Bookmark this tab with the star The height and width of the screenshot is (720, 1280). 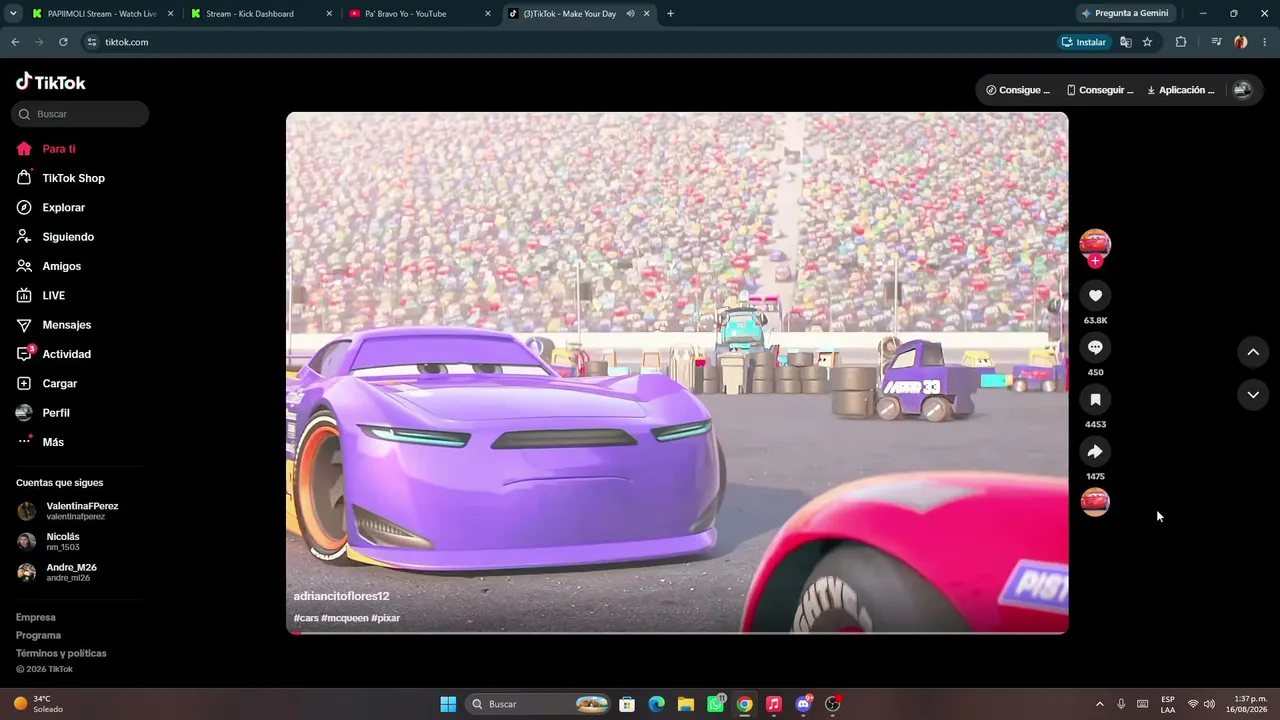click(x=1147, y=42)
